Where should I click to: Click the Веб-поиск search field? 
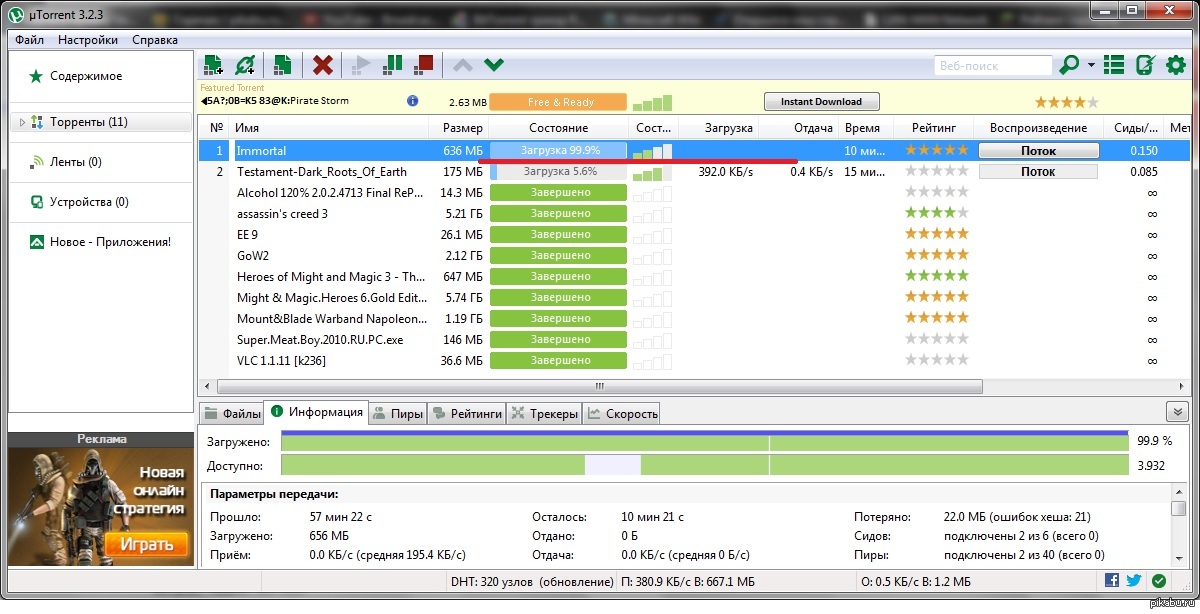coord(992,66)
